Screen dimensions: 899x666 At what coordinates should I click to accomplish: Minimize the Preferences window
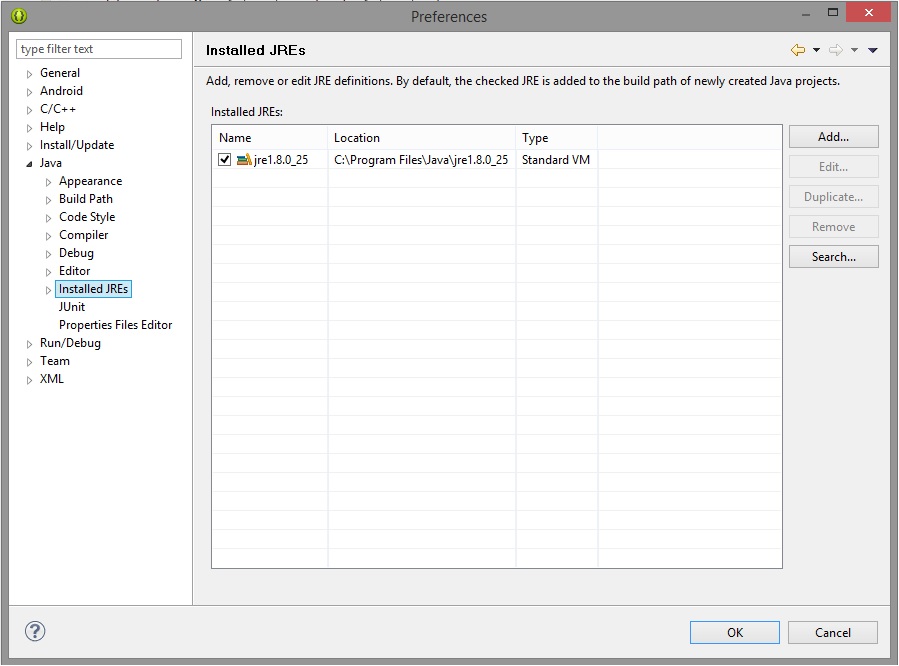(806, 14)
